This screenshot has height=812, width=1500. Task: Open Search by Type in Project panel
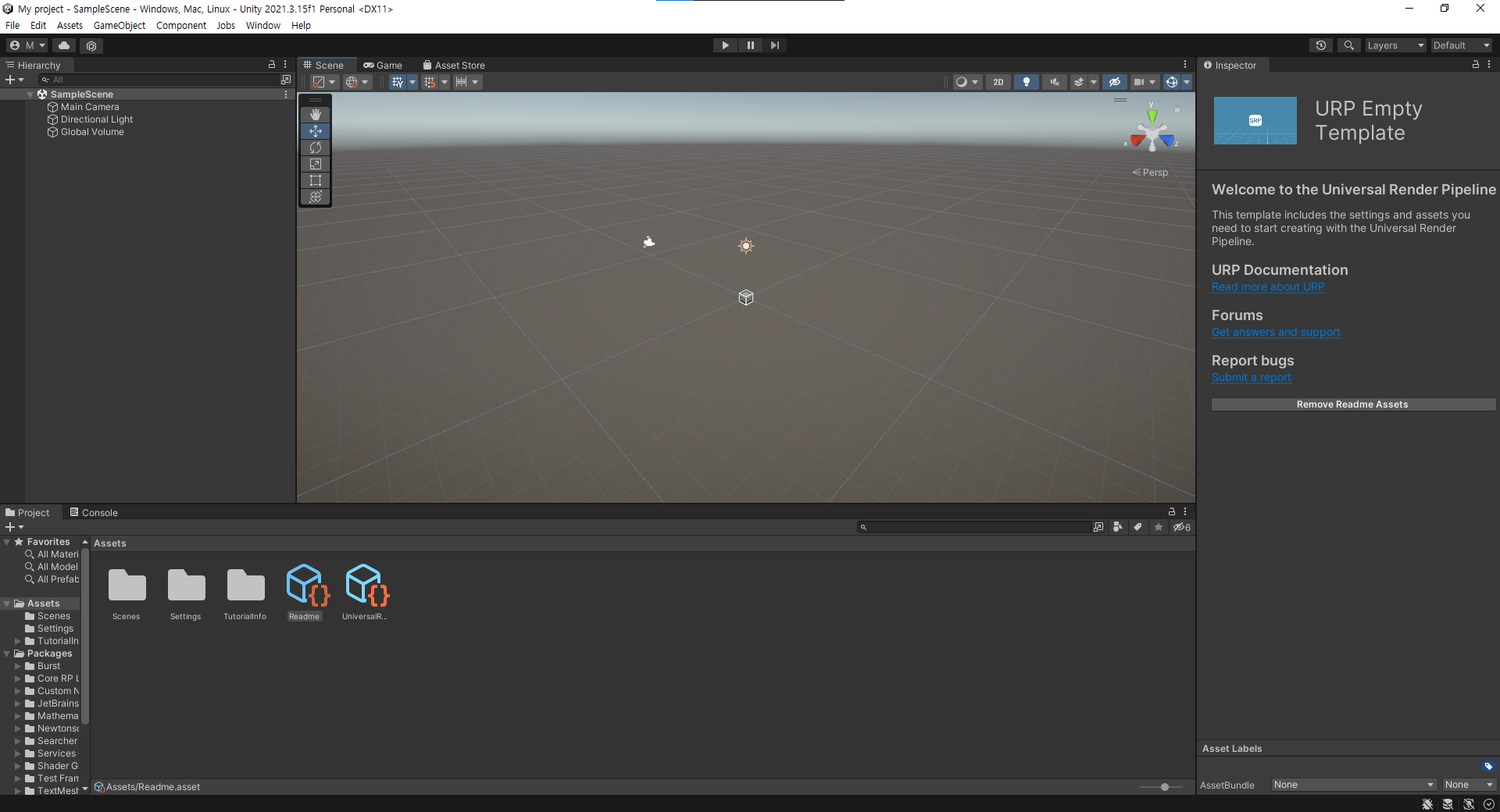[1118, 527]
